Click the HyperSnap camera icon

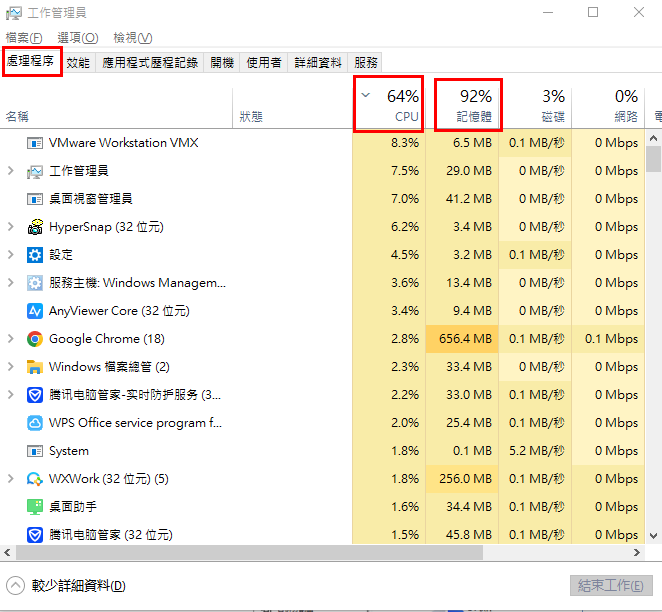[35, 227]
